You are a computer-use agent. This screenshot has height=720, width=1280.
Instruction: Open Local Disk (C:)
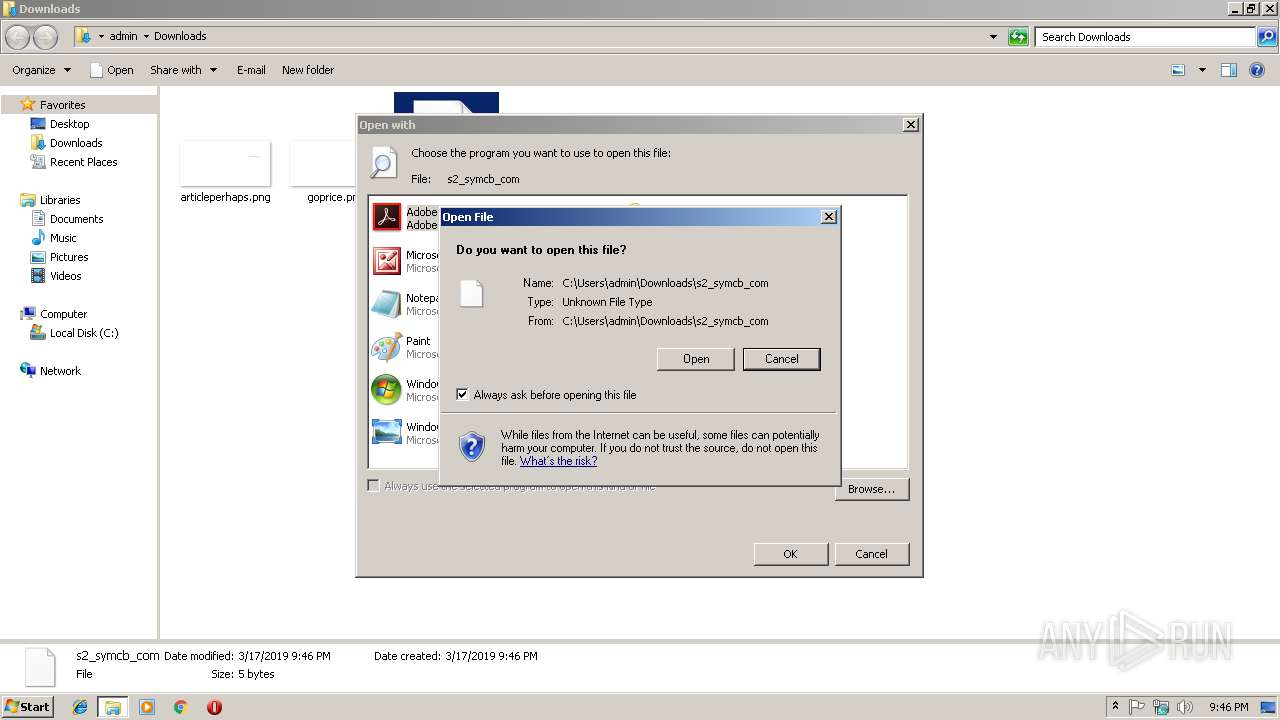pyautogui.click(x=84, y=333)
